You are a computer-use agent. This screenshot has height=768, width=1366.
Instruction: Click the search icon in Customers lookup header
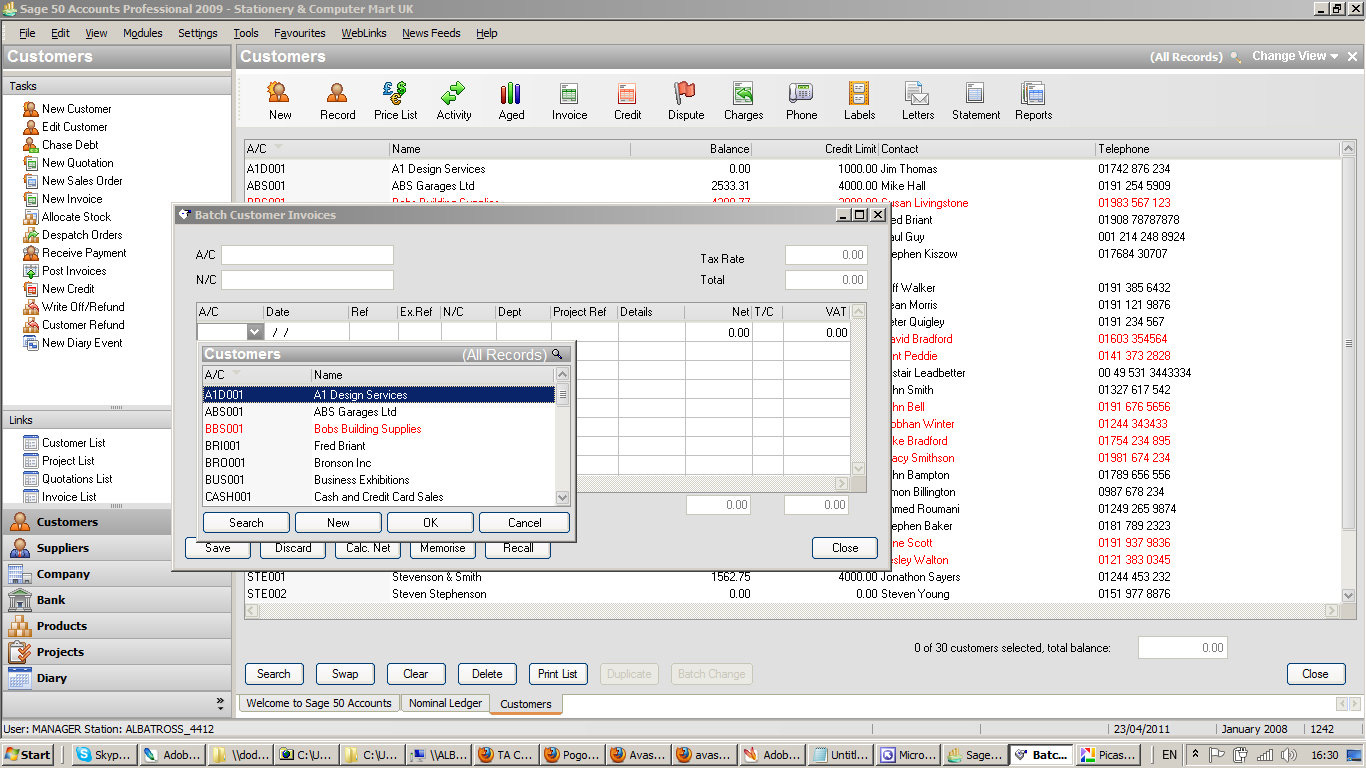(558, 354)
